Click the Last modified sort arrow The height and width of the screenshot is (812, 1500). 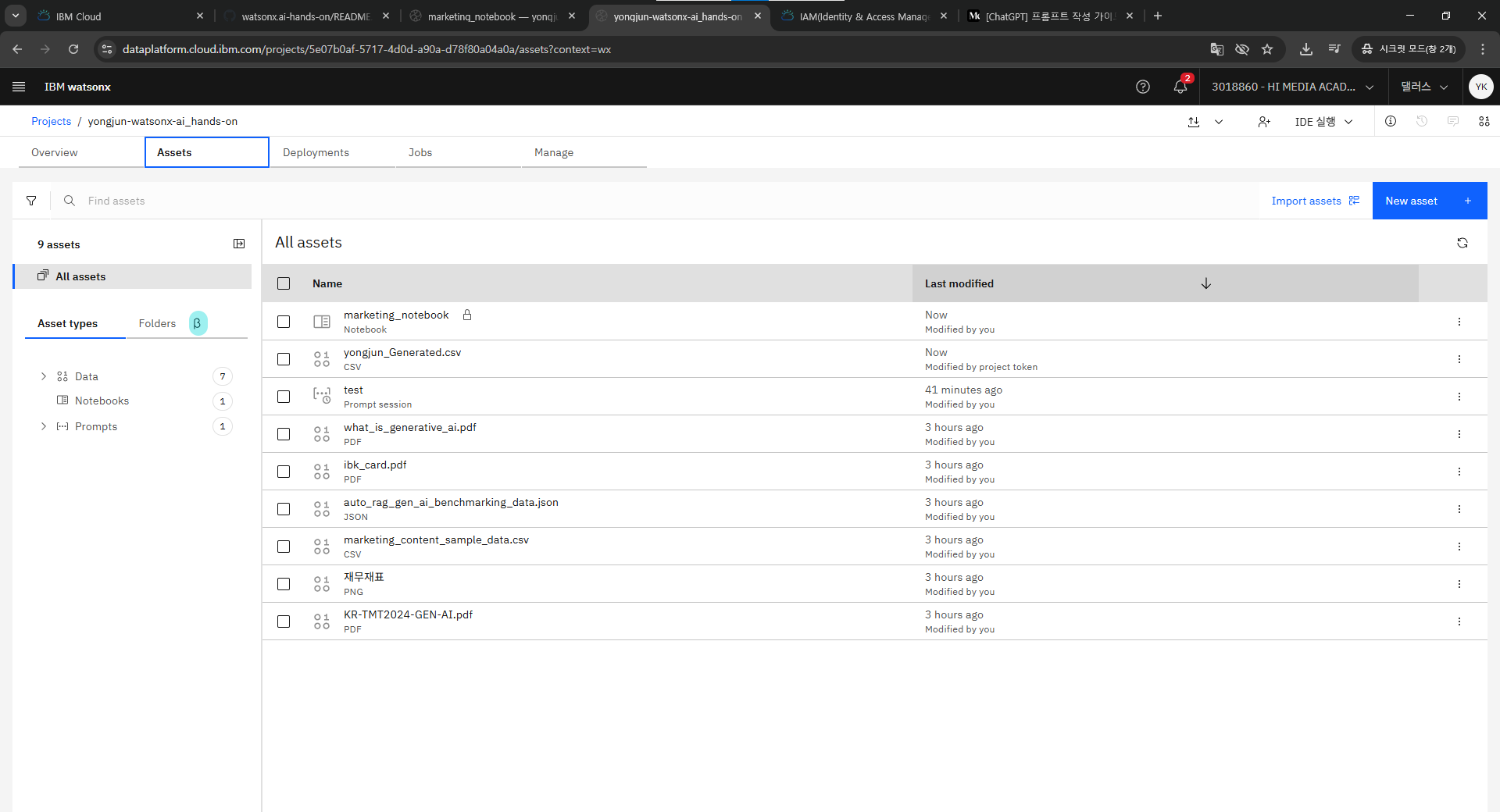pyautogui.click(x=1206, y=283)
